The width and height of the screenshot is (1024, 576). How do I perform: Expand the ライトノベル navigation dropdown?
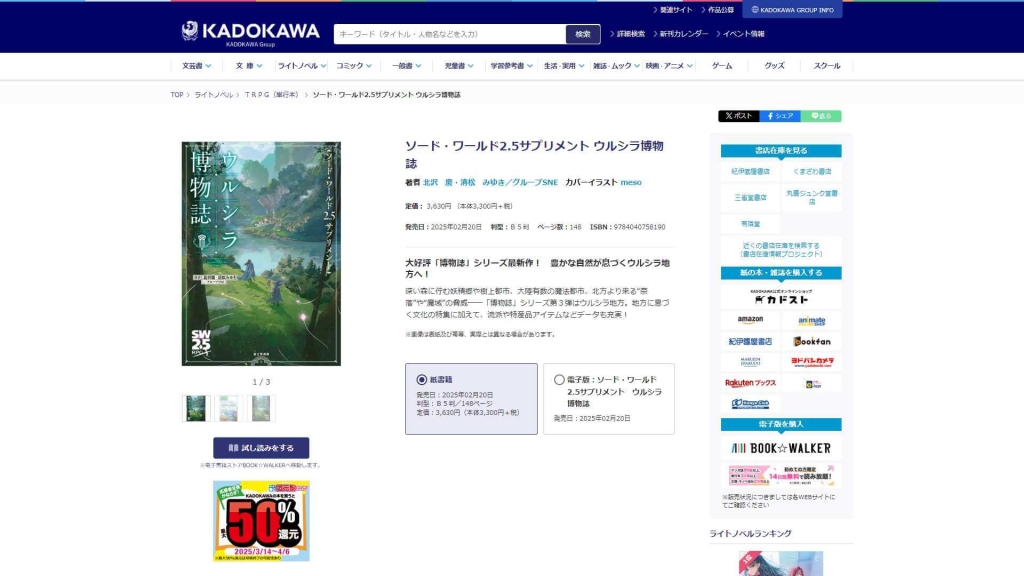301,63
